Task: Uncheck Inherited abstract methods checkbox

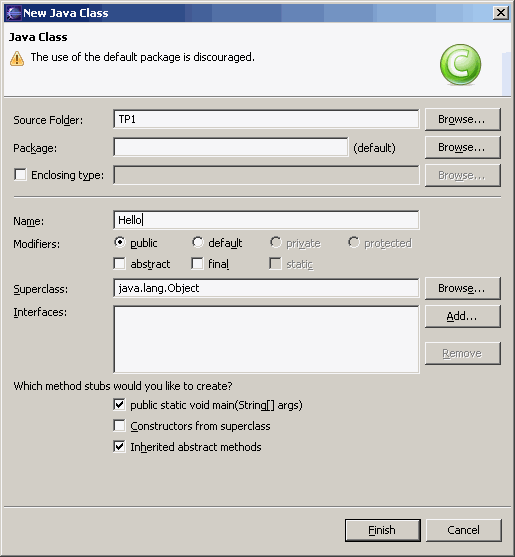Action: point(119,447)
